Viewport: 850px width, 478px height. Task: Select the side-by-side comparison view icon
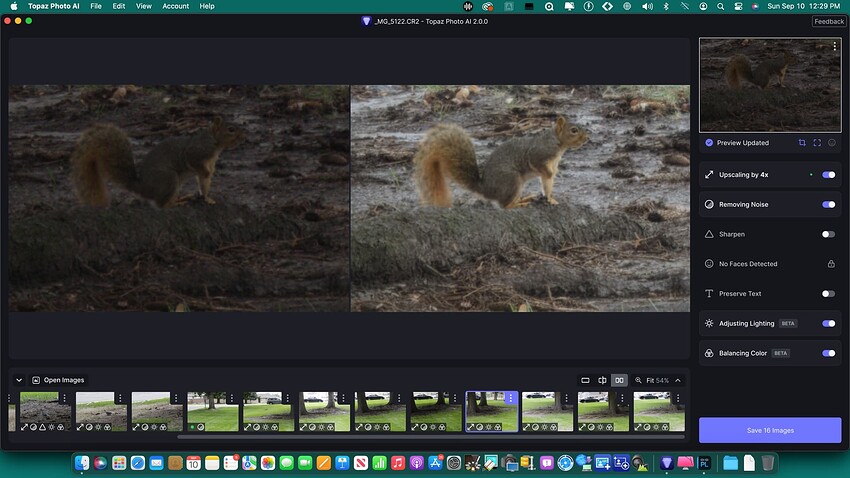coord(619,380)
